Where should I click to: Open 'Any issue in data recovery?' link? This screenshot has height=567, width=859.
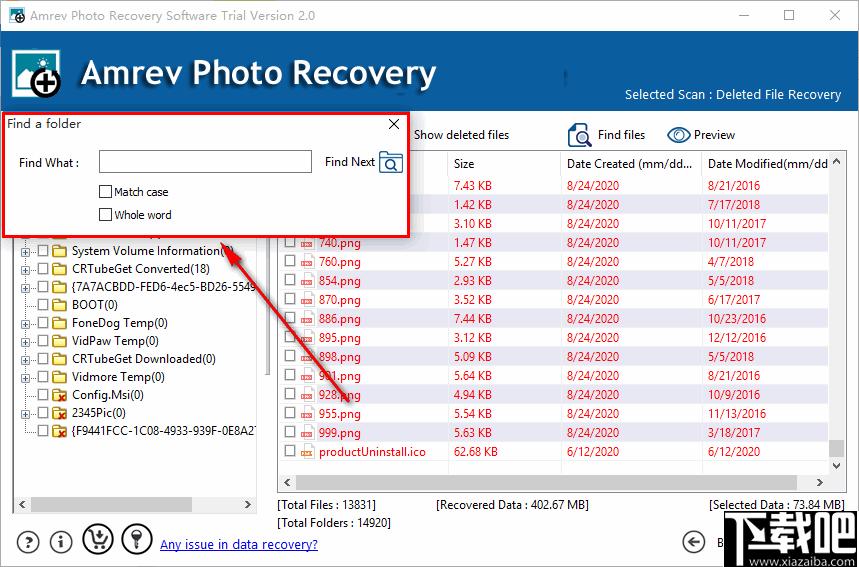(x=239, y=545)
